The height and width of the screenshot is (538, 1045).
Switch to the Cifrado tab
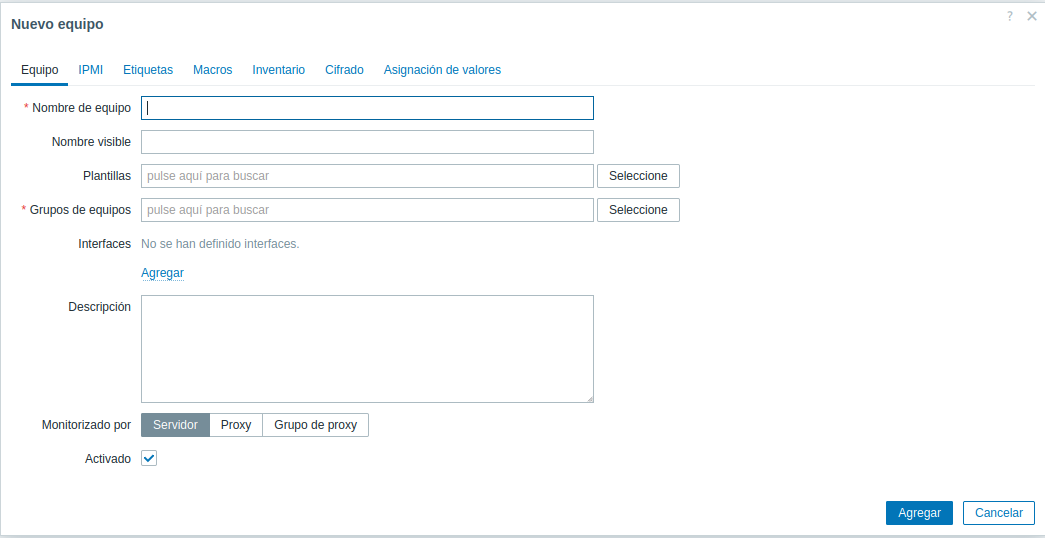pyautogui.click(x=344, y=70)
